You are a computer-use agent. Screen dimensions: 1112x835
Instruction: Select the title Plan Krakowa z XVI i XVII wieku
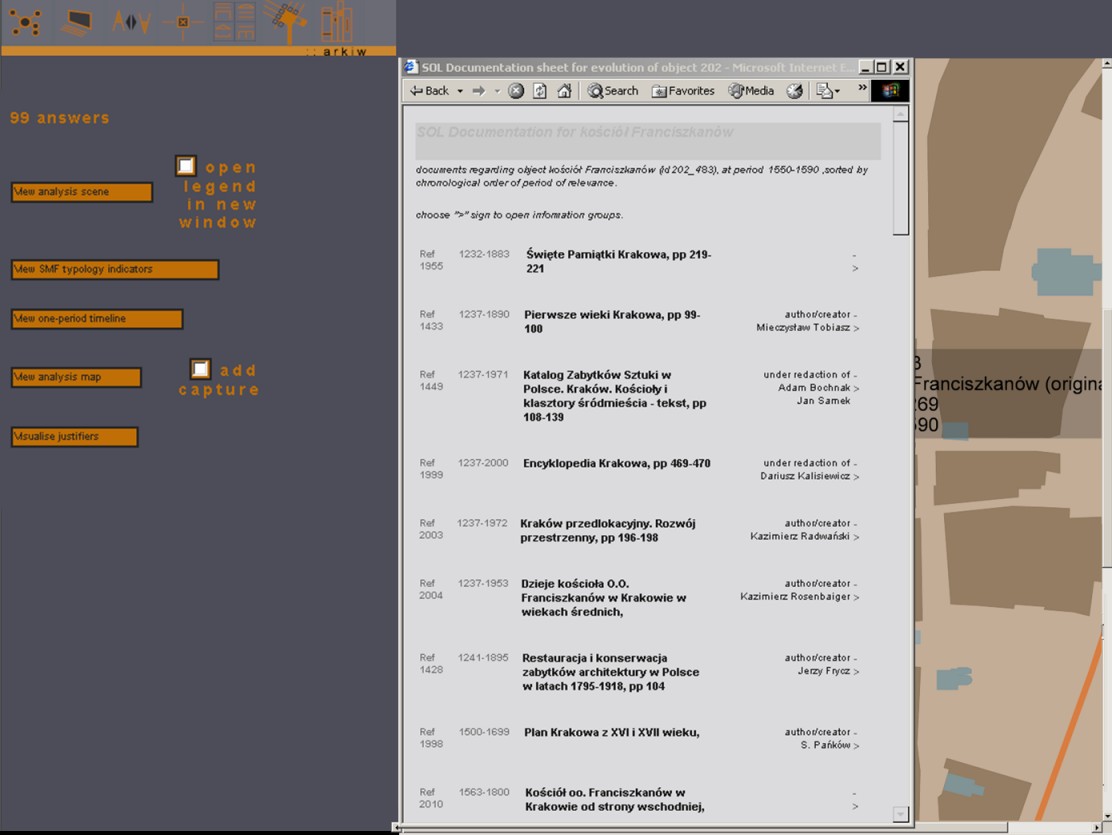pos(611,732)
